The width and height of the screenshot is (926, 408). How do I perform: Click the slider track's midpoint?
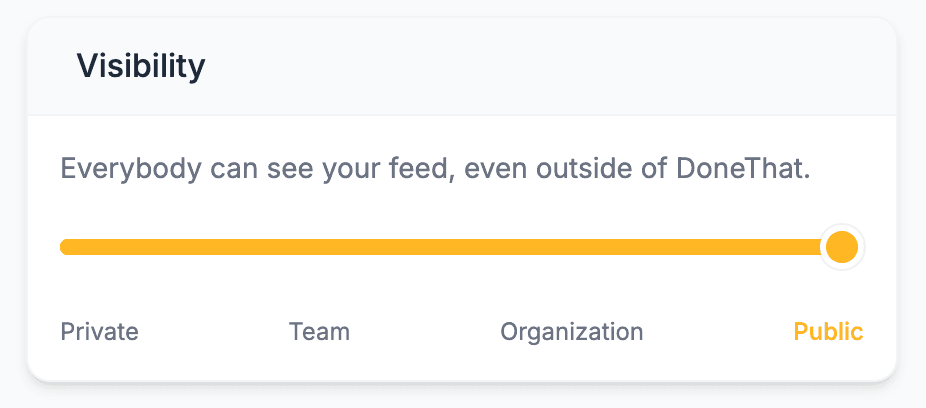coord(452,247)
